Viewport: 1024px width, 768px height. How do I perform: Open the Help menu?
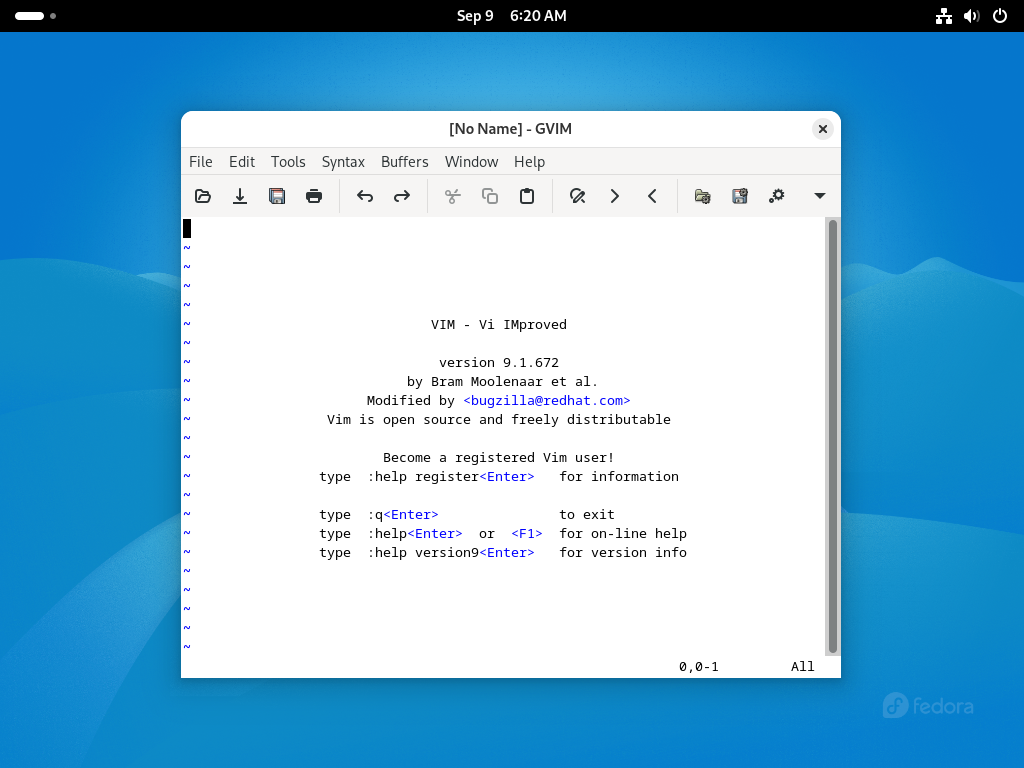click(529, 162)
